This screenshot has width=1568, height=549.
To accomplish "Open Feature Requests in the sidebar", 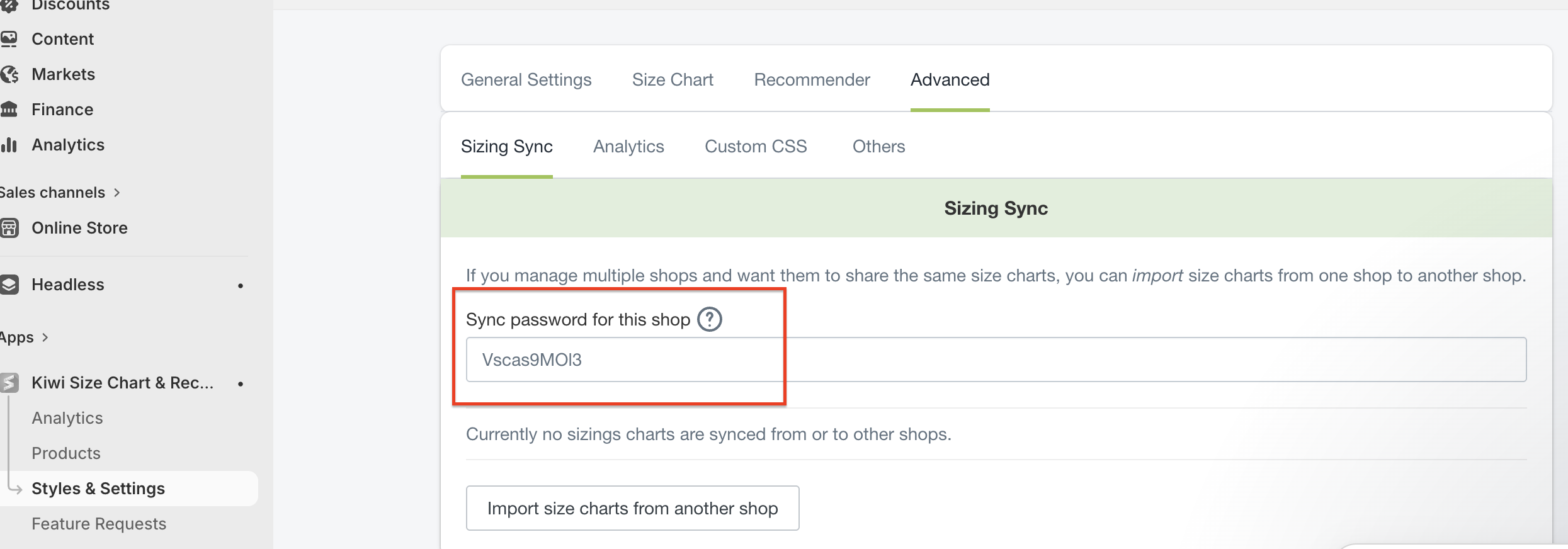I will (x=99, y=524).
